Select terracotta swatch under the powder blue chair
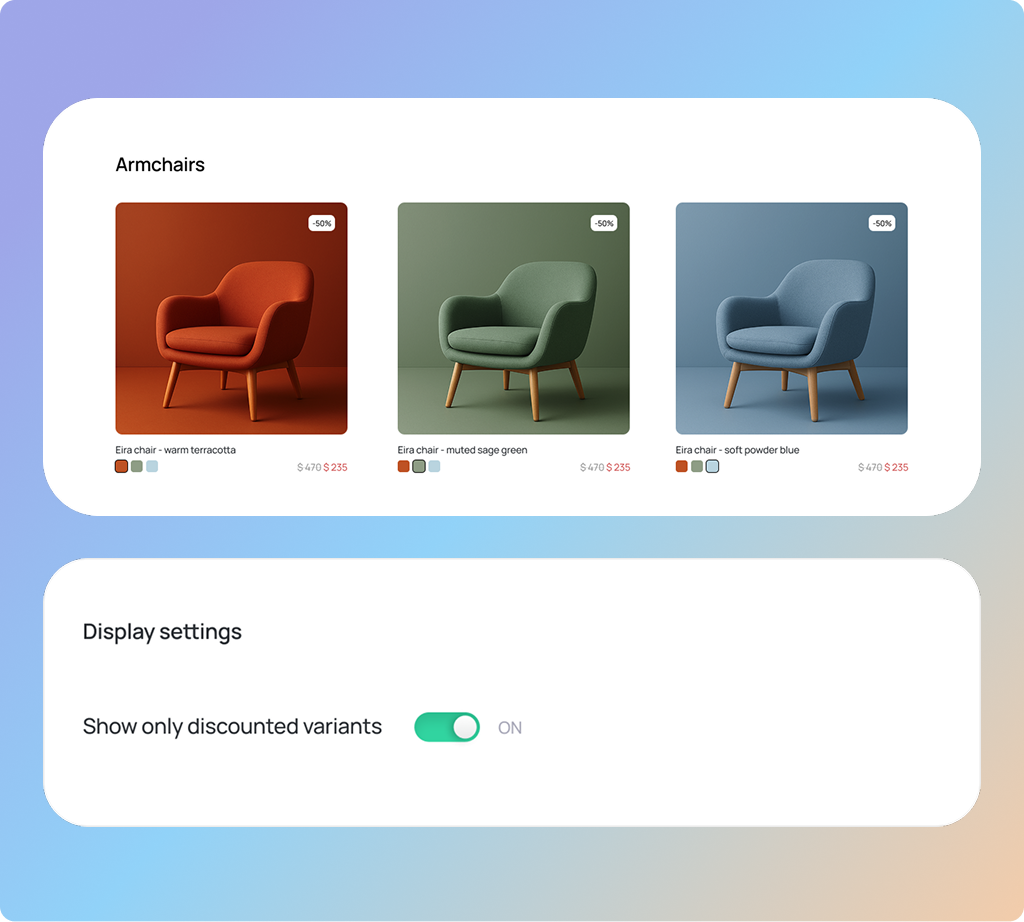The width and height of the screenshot is (1024, 922). 682,466
